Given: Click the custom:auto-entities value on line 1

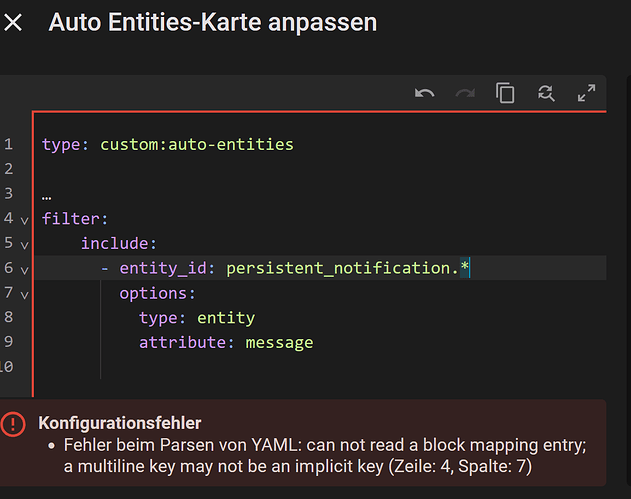Looking at the screenshot, I should (197, 144).
